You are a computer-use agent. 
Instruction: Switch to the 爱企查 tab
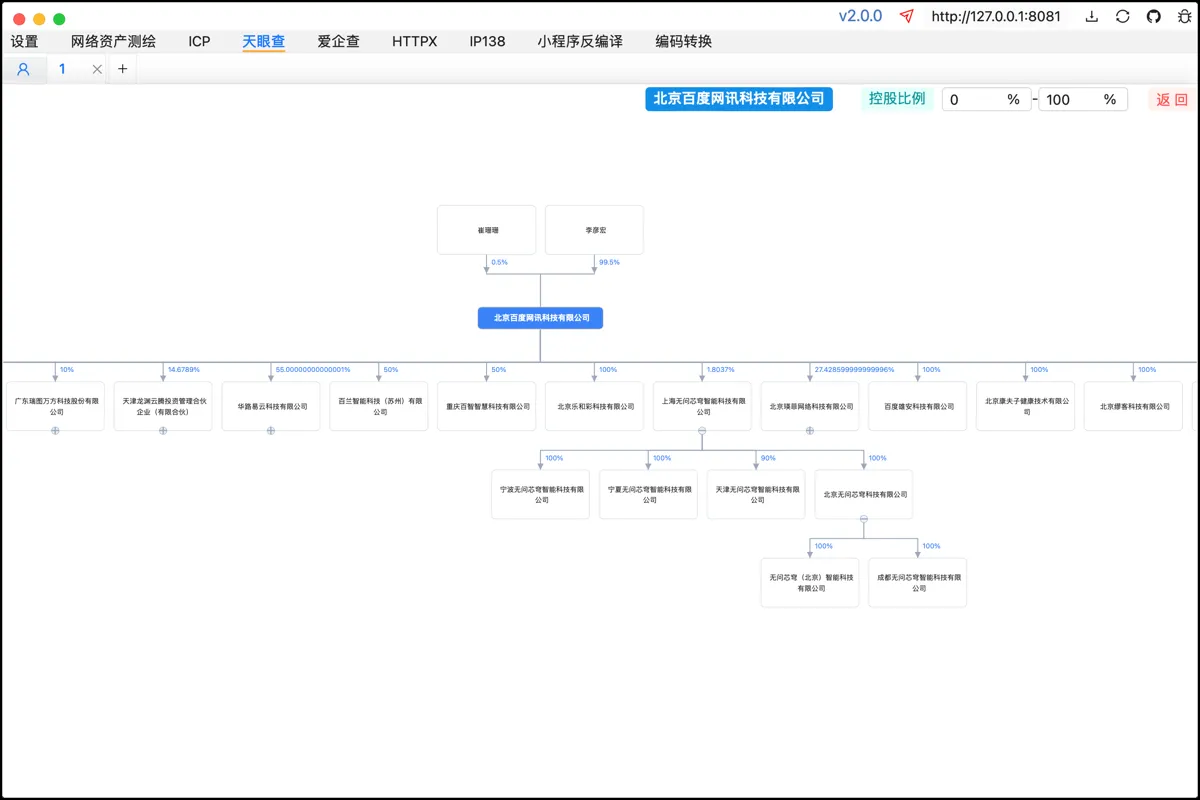click(x=339, y=42)
